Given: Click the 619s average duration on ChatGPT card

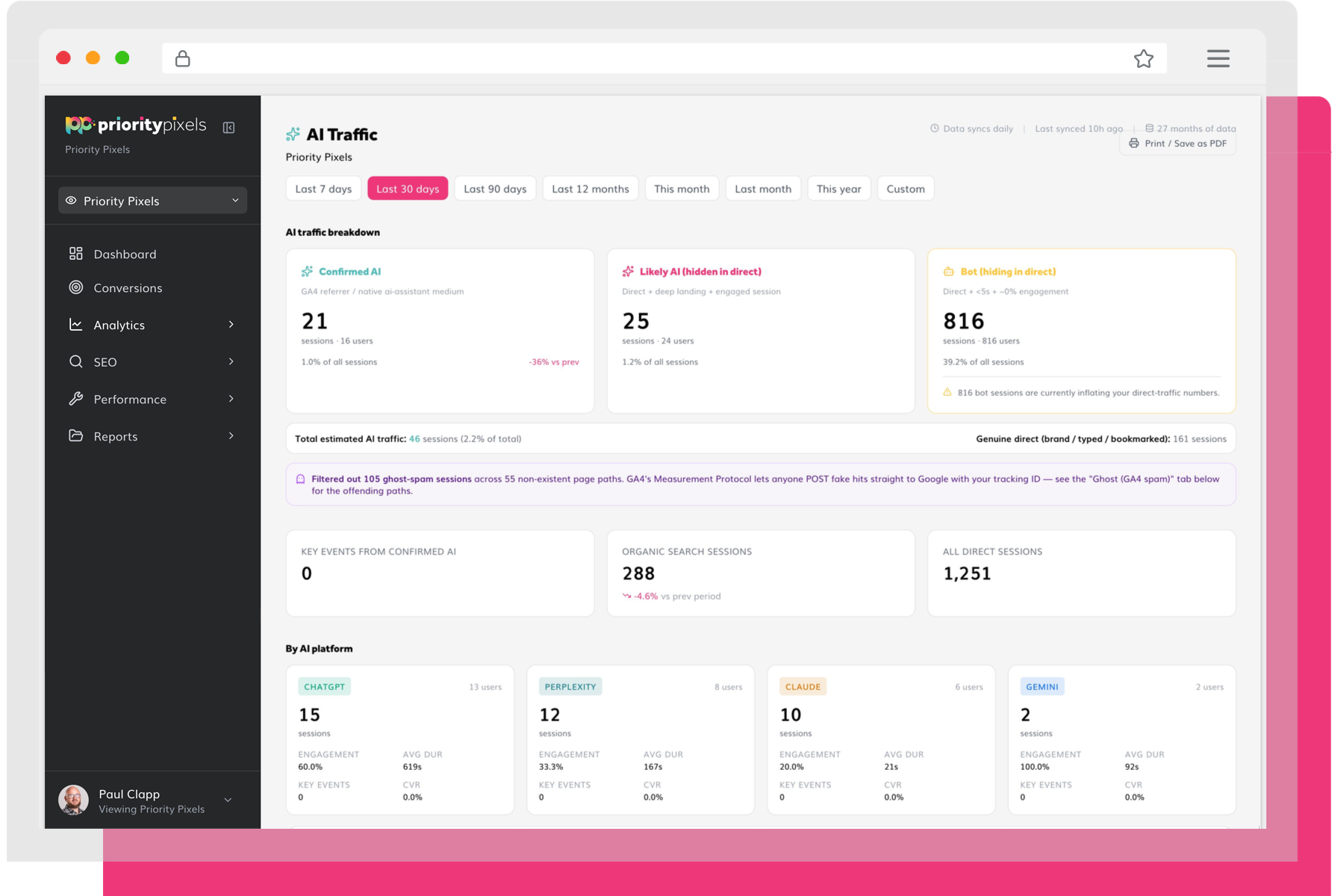Looking at the screenshot, I should (412, 767).
